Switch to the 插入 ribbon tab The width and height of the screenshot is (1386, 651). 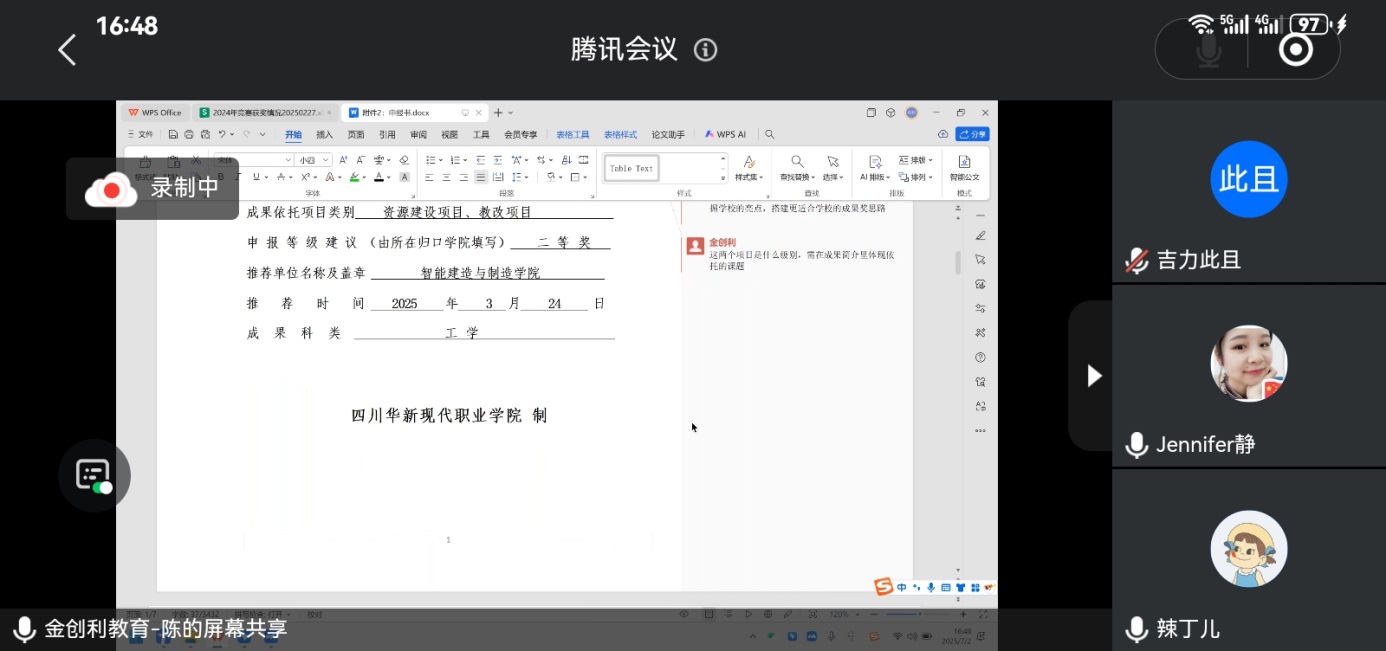click(324, 134)
